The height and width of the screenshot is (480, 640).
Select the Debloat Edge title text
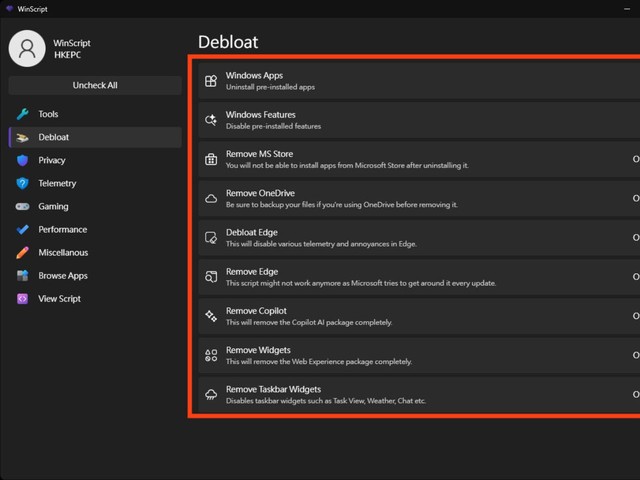click(x=252, y=232)
